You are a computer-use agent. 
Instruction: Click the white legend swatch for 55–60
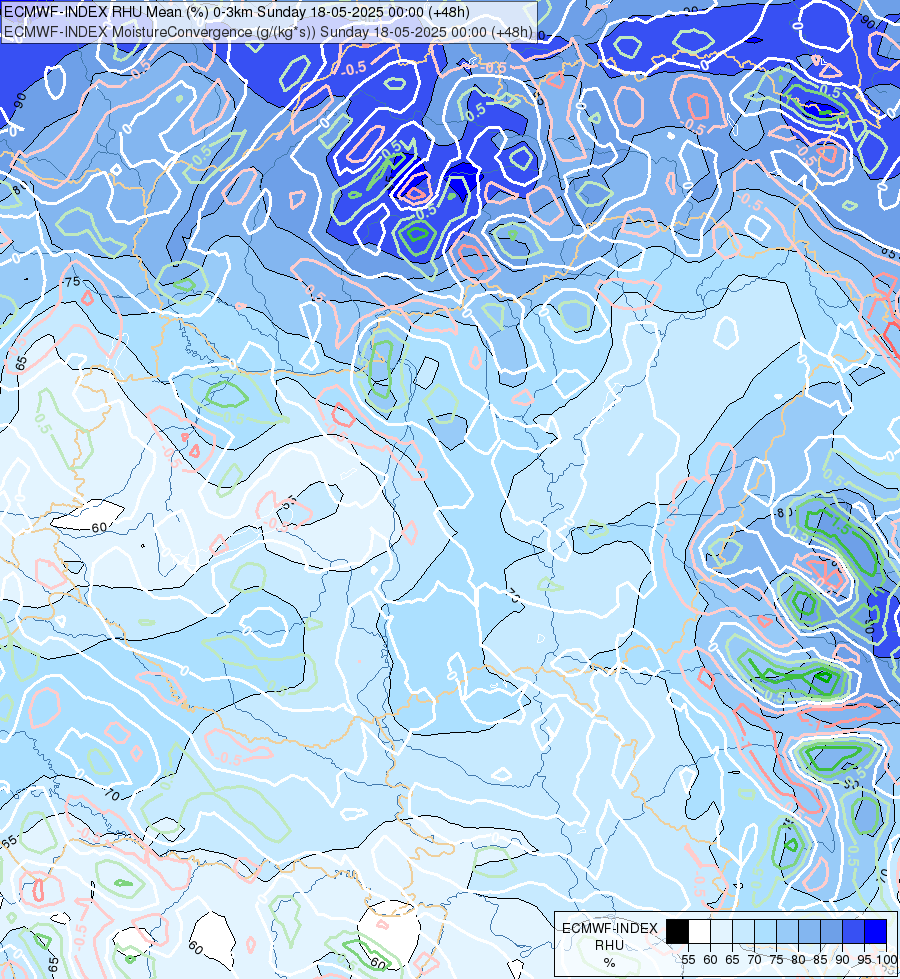coord(700,931)
